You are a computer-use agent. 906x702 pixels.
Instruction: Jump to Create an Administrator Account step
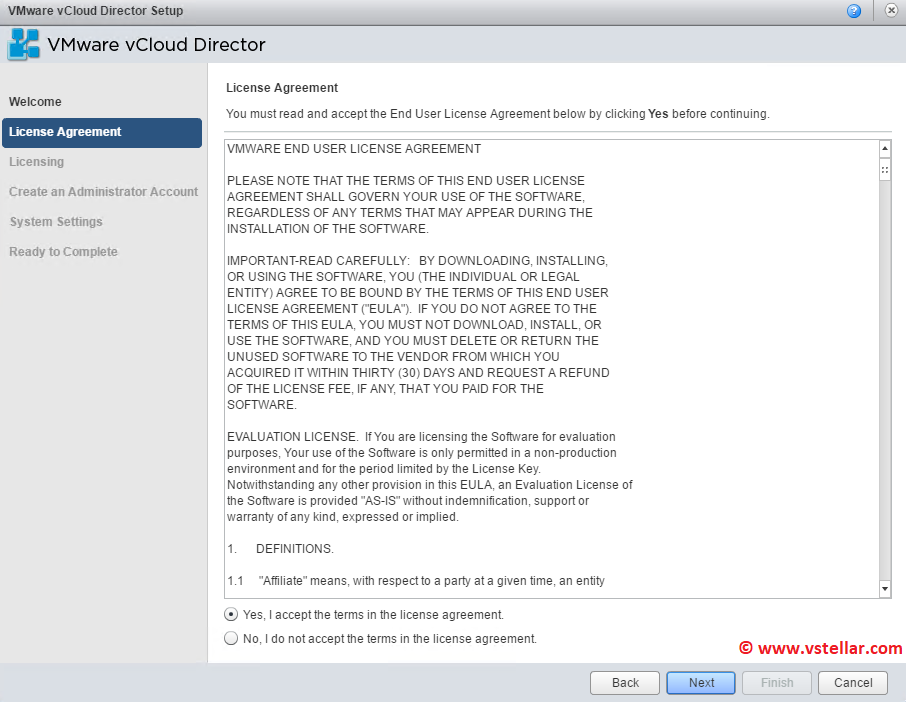click(x=103, y=192)
